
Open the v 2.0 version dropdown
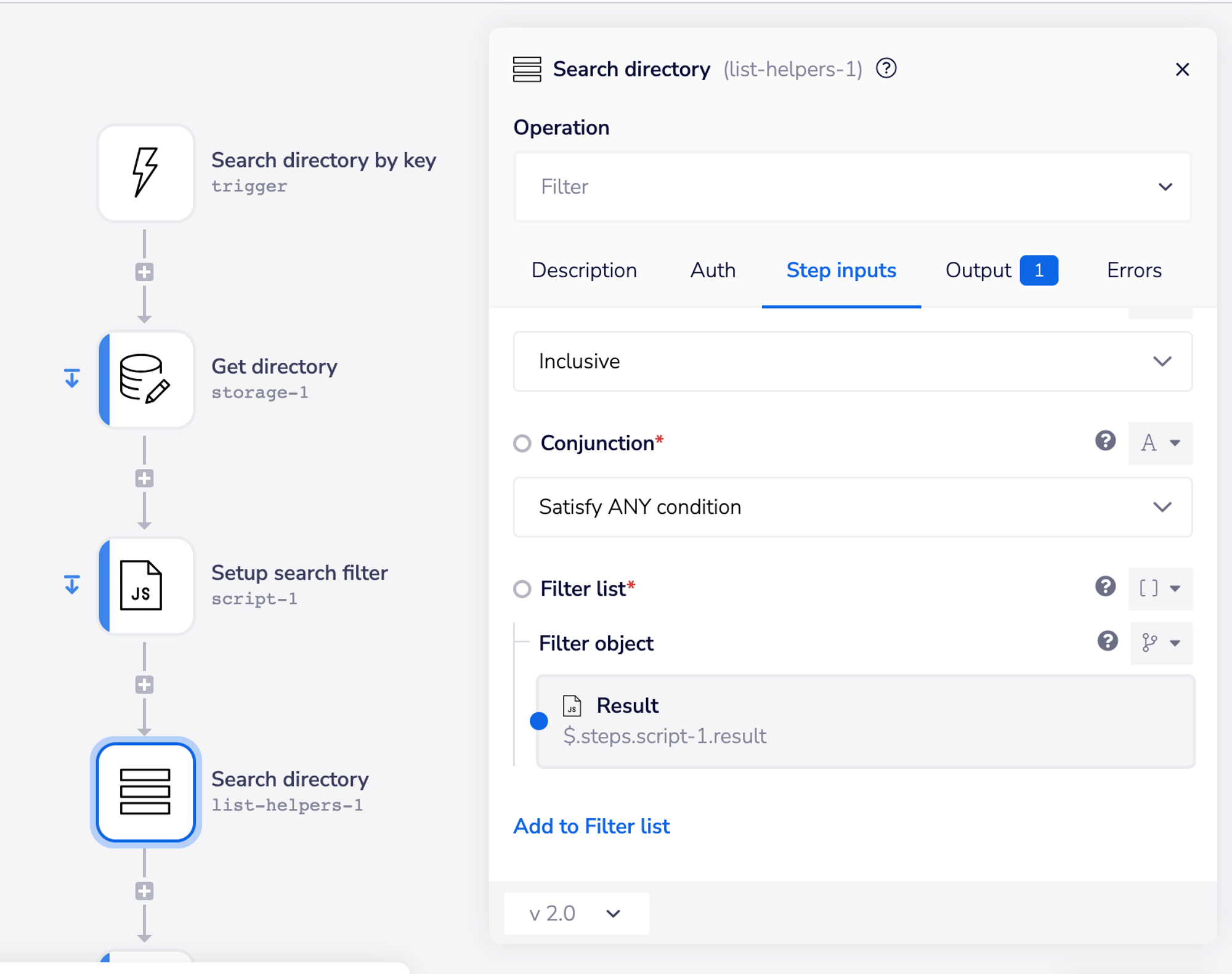pyautogui.click(x=576, y=913)
